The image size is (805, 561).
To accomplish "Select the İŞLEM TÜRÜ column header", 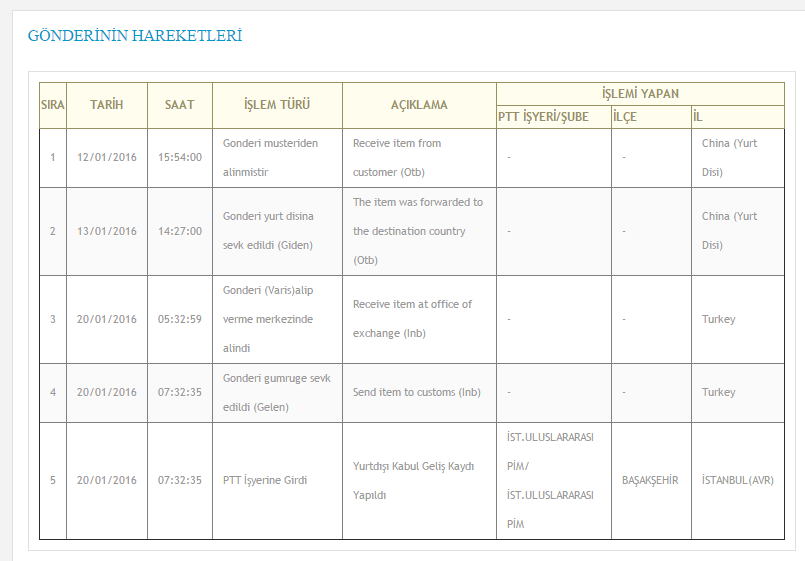I will tap(277, 105).
